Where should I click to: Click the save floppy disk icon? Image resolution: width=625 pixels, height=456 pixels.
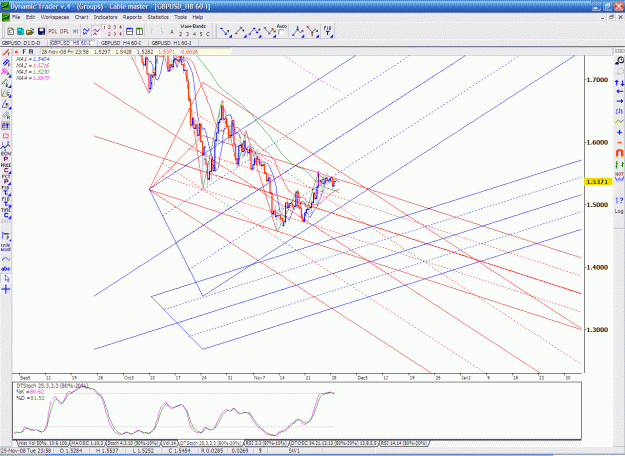[41, 31]
